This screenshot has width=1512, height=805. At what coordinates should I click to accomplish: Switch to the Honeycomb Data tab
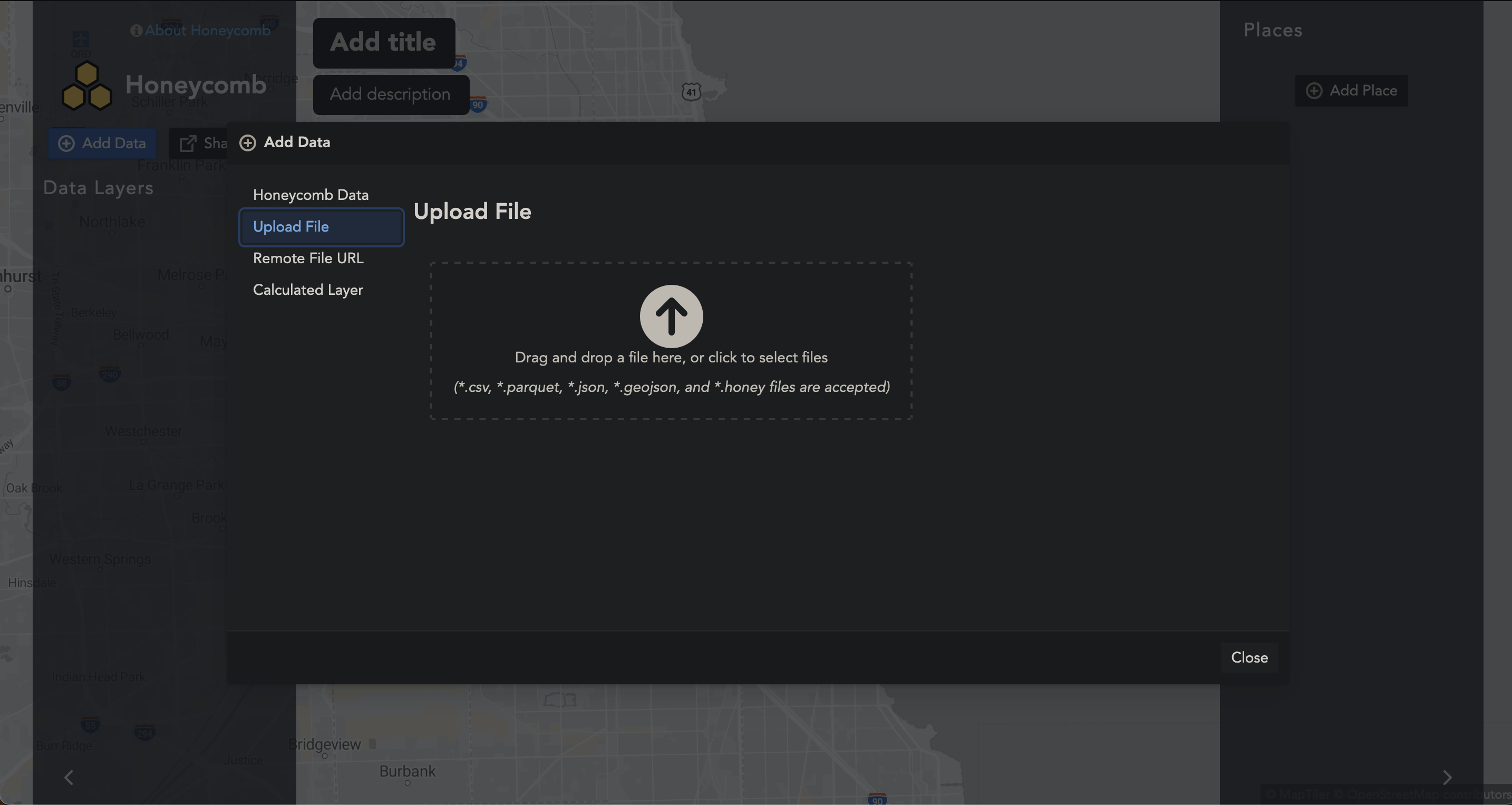(311, 194)
